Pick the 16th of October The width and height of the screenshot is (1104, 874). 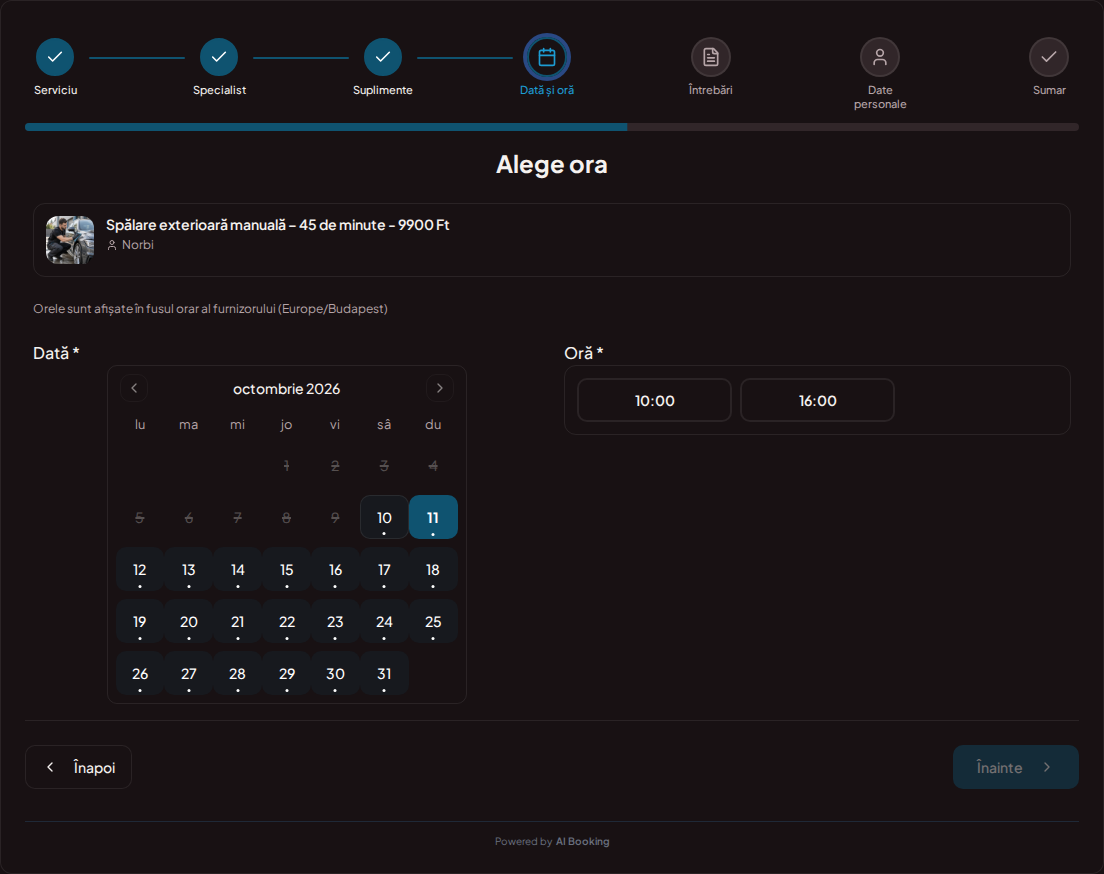coord(335,569)
